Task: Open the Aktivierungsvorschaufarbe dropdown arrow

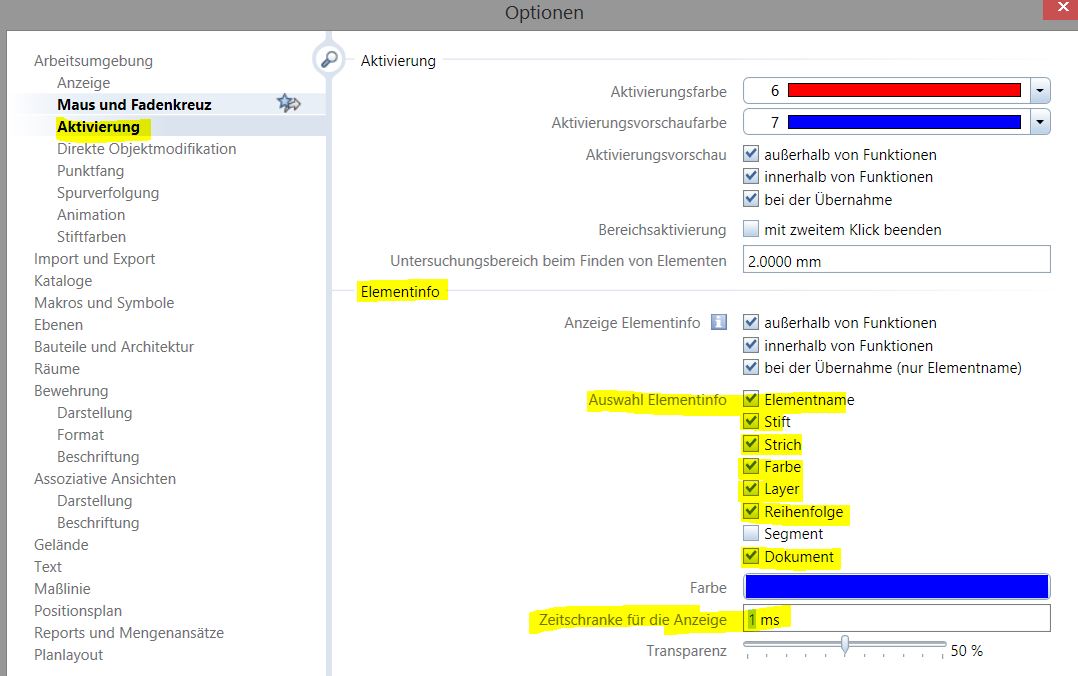Action: 1040,123
